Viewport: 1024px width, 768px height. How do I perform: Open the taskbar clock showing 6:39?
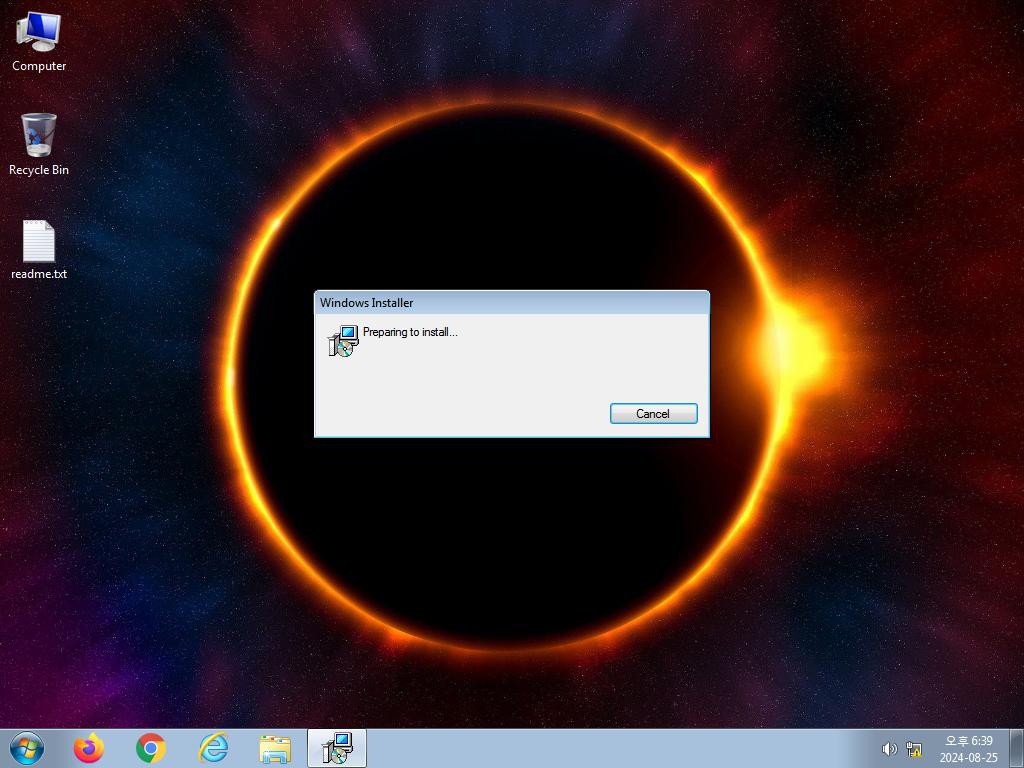coord(968,741)
